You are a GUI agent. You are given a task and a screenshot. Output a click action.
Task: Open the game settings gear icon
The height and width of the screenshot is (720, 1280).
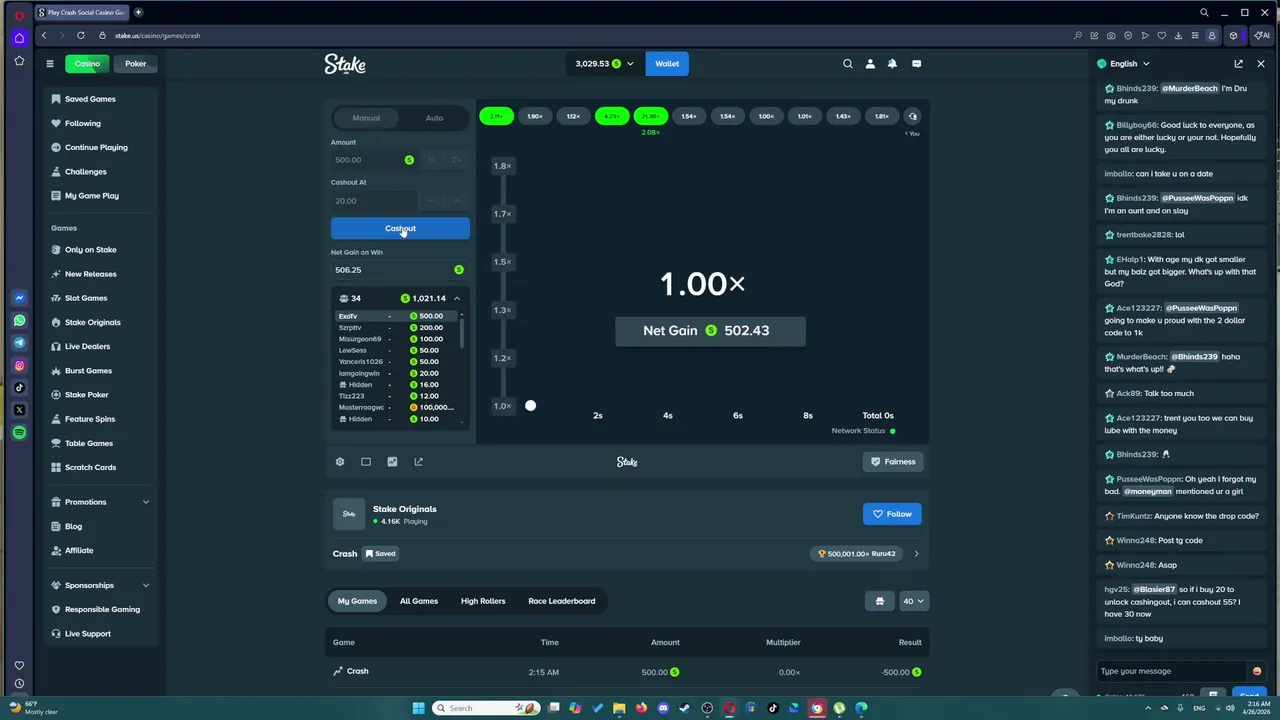(340, 462)
